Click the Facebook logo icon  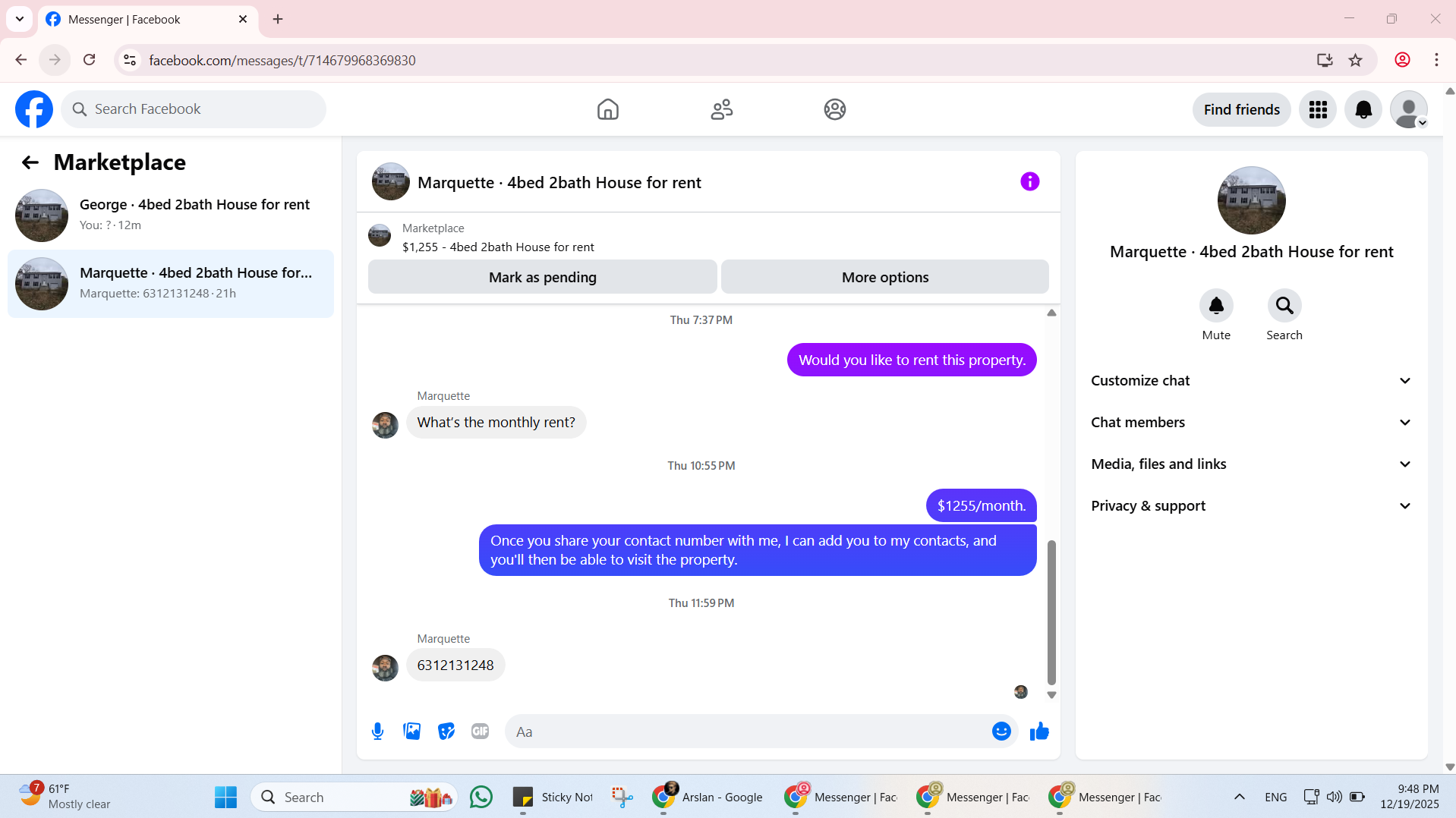click(34, 109)
